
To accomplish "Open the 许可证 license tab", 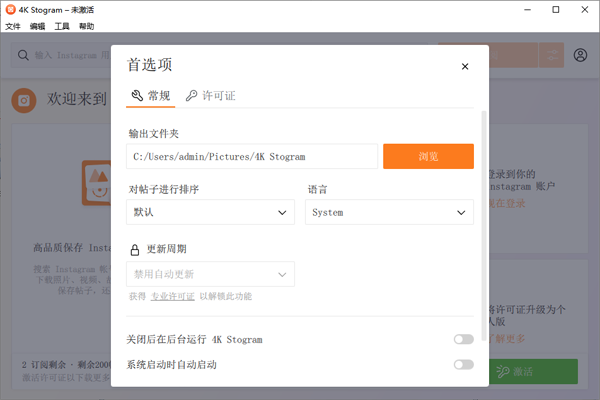I will pos(210,96).
